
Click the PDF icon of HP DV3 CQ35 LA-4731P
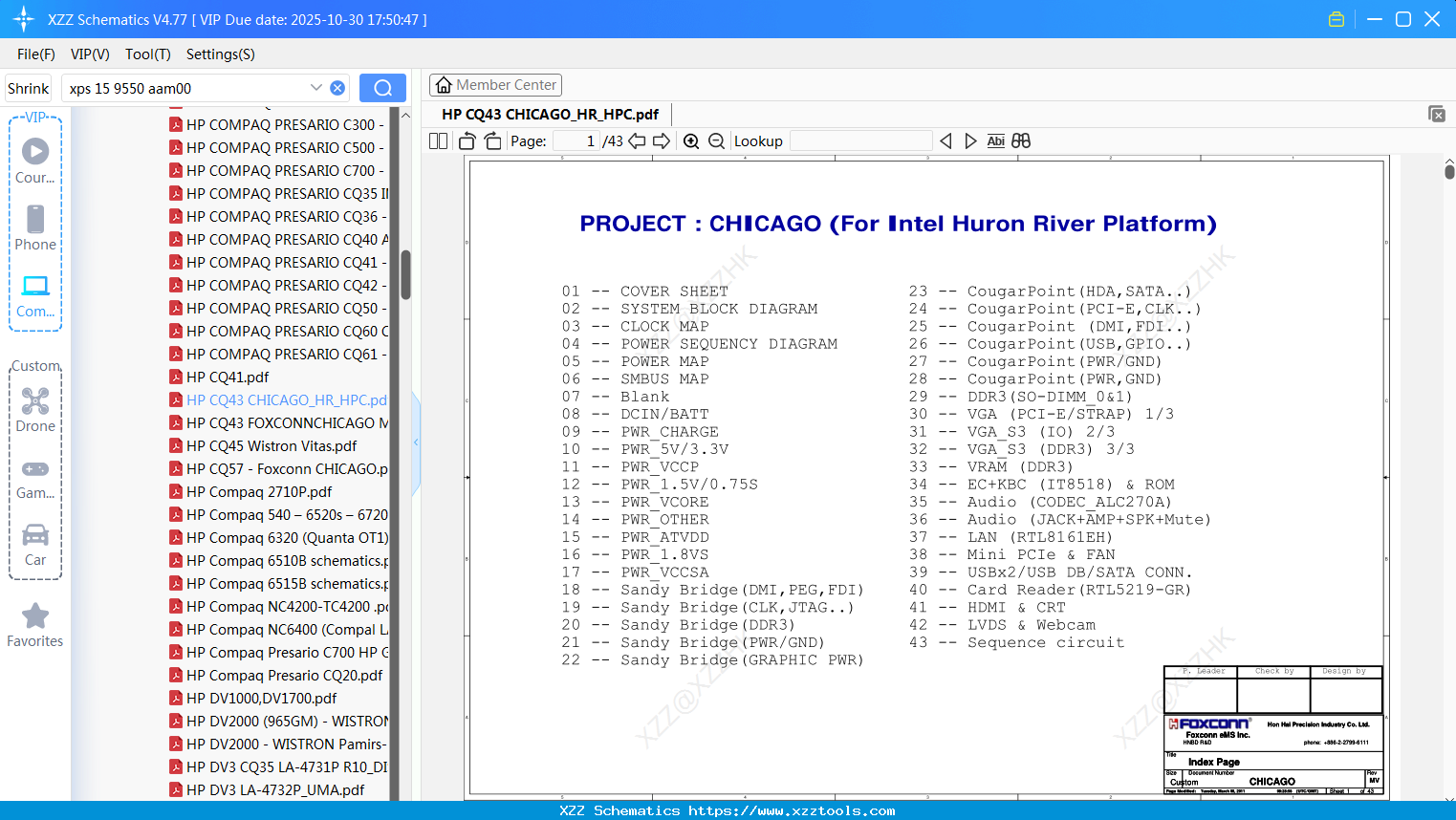176,766
